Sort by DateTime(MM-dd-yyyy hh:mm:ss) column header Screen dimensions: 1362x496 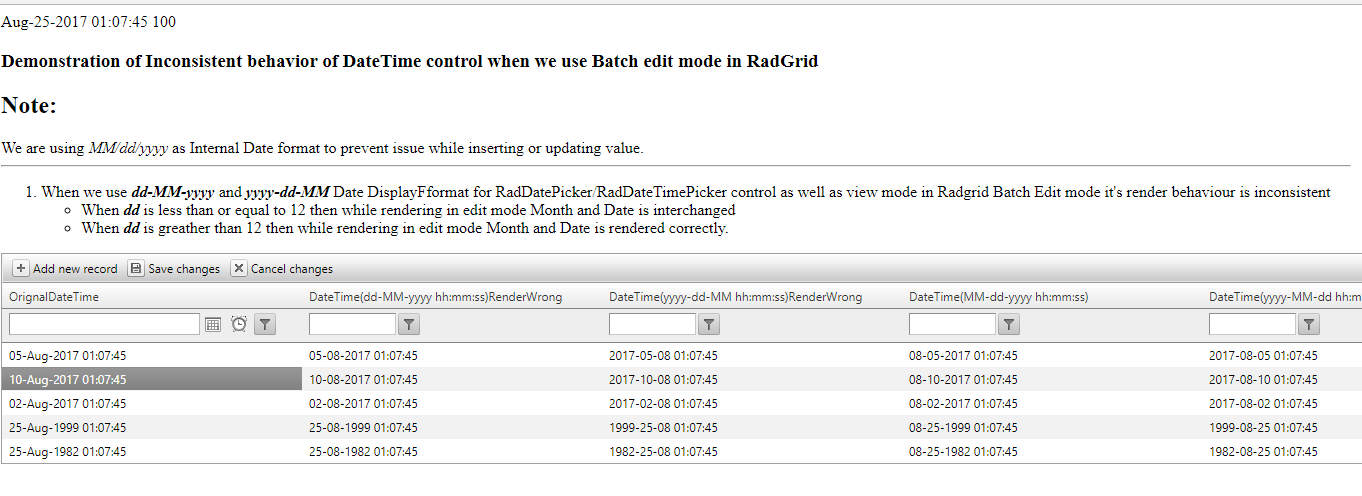point(998,297)
